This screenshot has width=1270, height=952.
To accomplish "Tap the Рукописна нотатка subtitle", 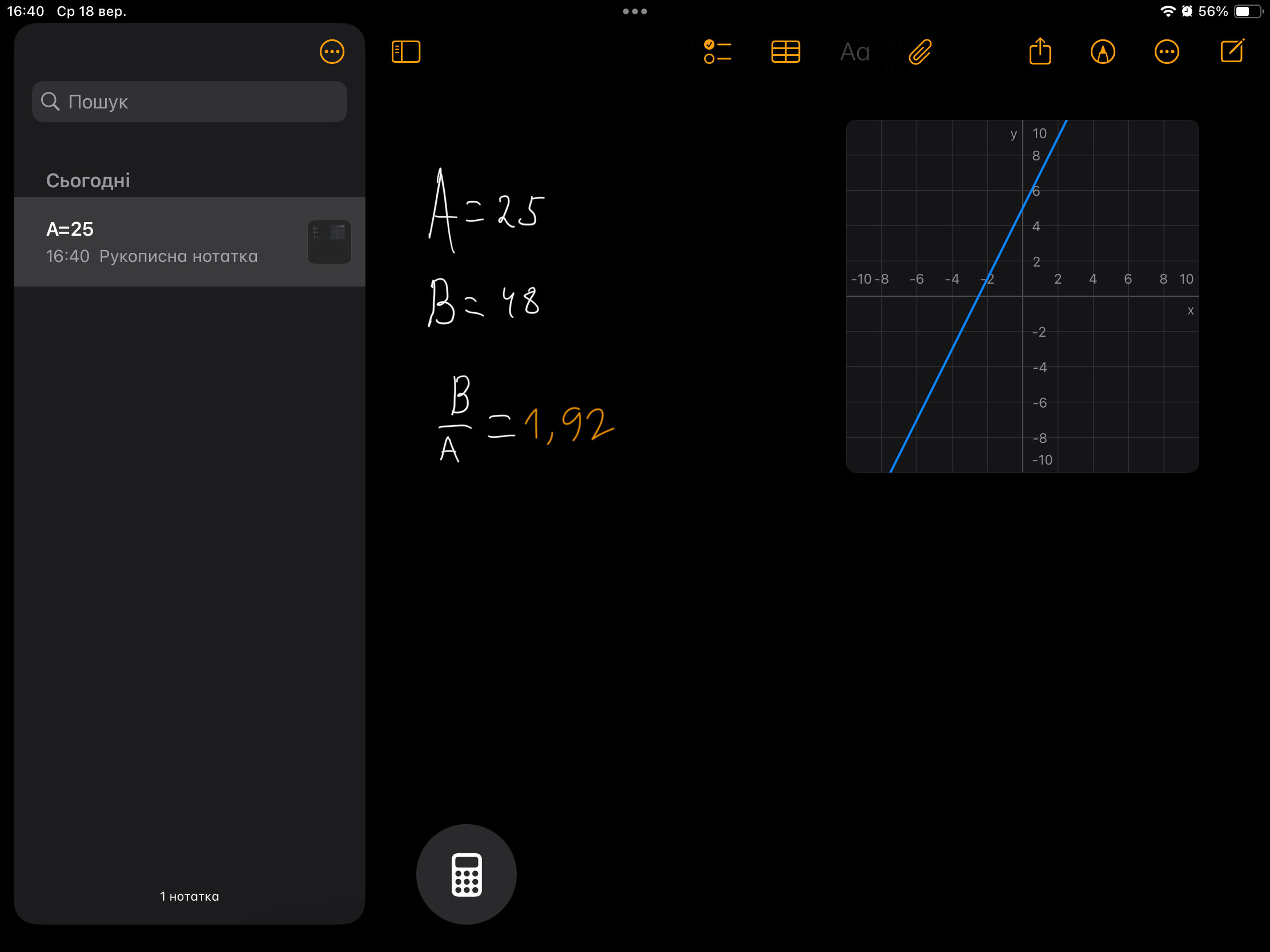I will click(179, 256).
